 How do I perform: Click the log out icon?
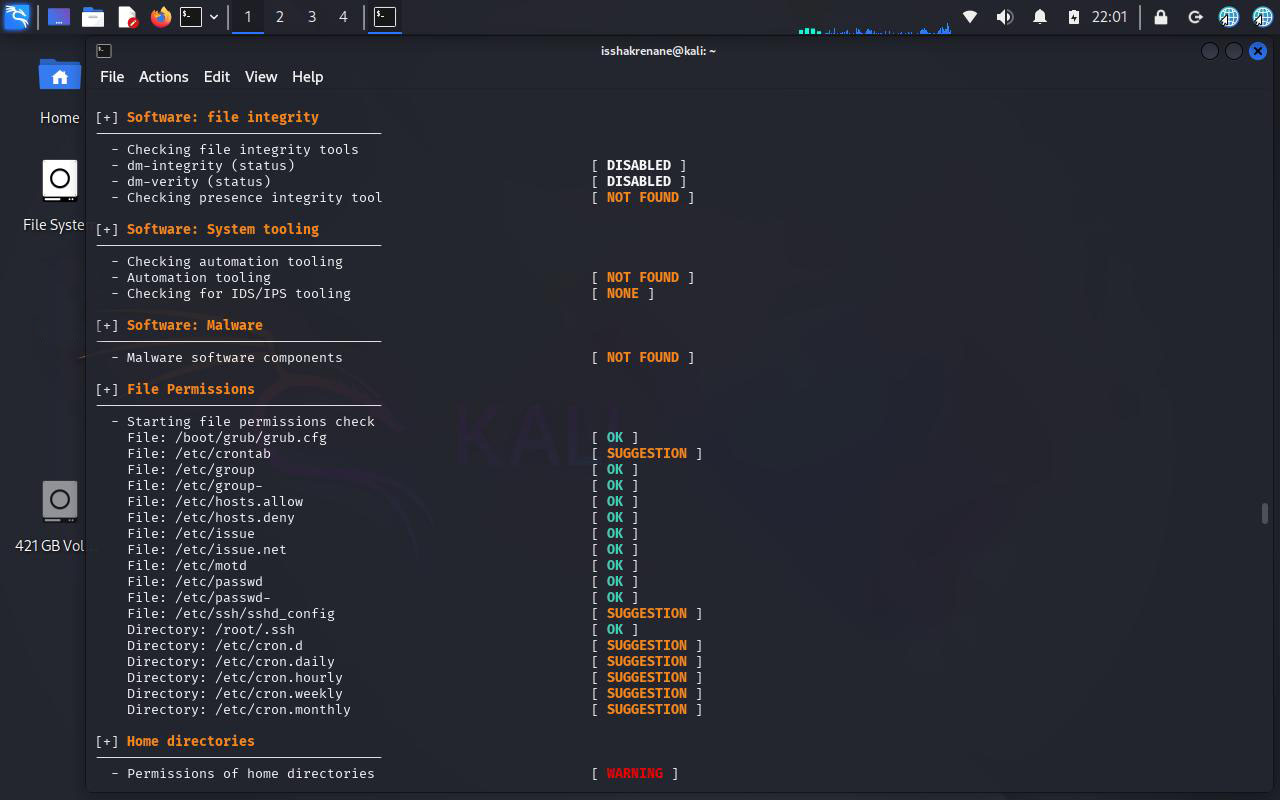click(x=1194, y=17)
